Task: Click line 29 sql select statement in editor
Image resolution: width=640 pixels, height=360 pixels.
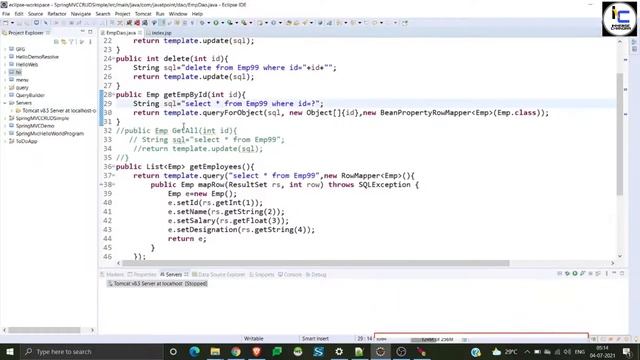Action: point(228,104)
